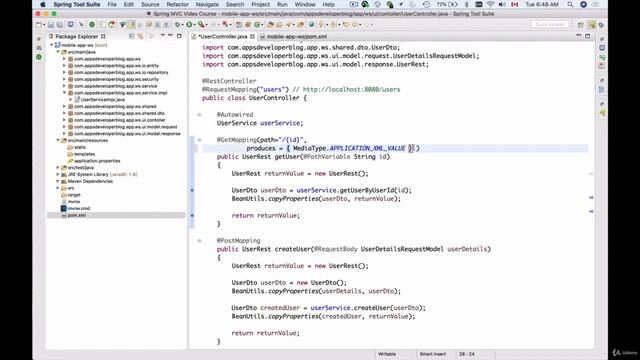Click the Save All toolbar icon
The width and height of the screenshot is (640, 360).
60,25
